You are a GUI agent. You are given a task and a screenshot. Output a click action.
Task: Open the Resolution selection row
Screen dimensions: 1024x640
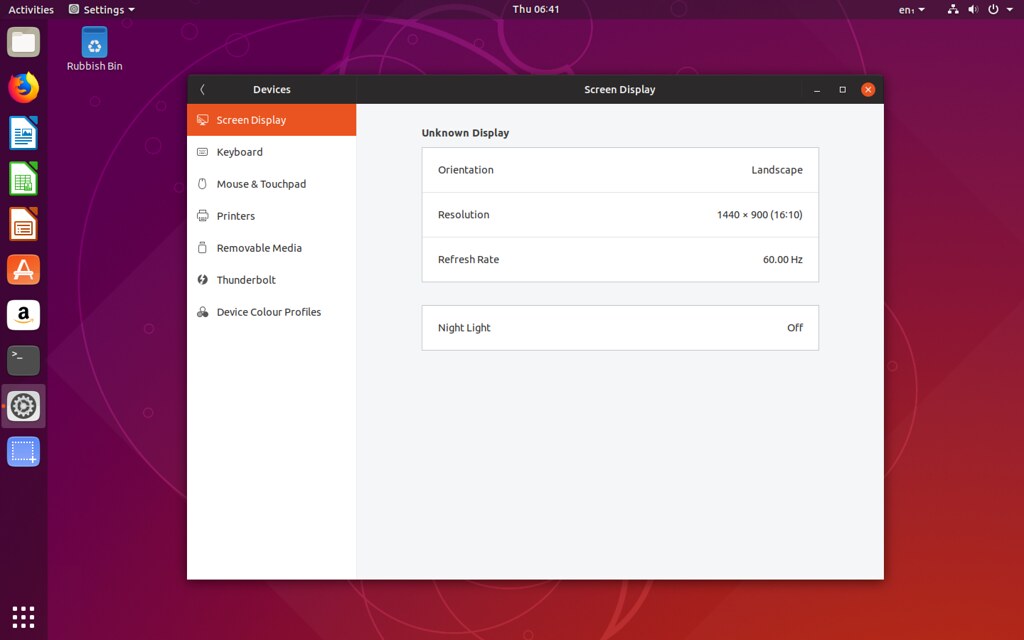point(620,214)
